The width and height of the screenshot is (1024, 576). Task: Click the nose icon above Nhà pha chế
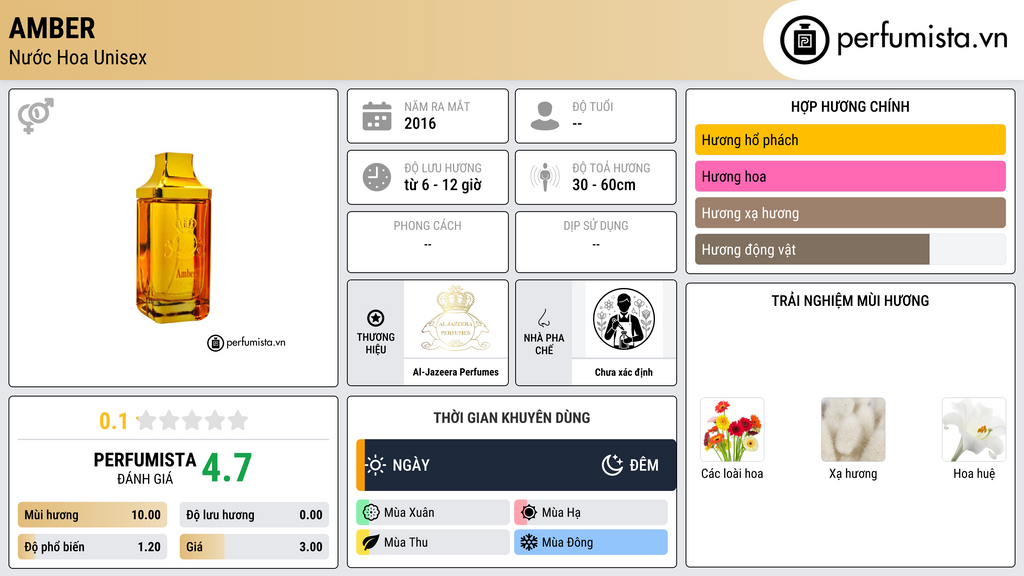pyautogui.click(x=543, y=318)
